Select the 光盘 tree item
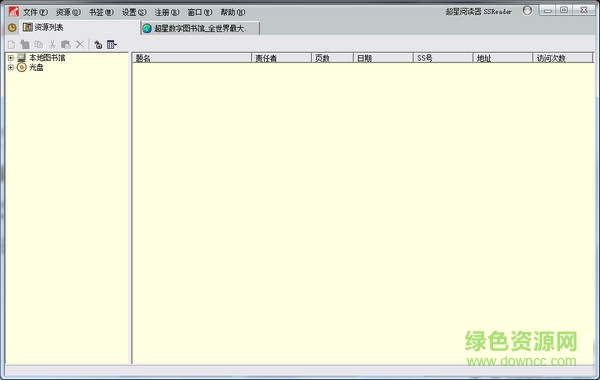 pos(36,67)
